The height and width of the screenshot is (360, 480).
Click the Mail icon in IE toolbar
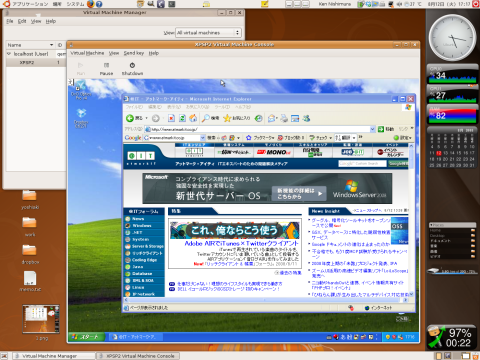(x=272, y=118)
